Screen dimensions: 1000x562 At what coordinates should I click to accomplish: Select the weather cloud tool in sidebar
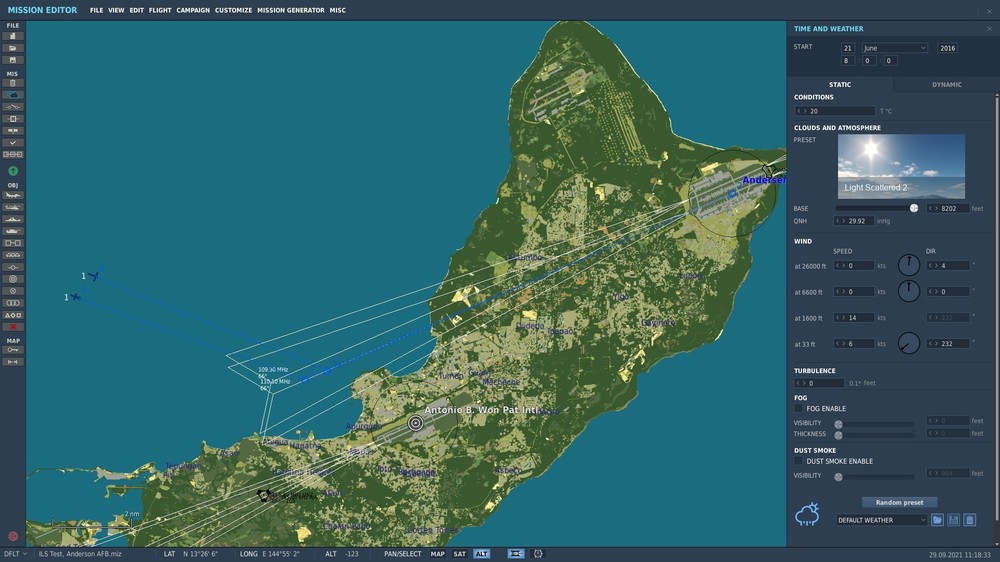(13, 94)
